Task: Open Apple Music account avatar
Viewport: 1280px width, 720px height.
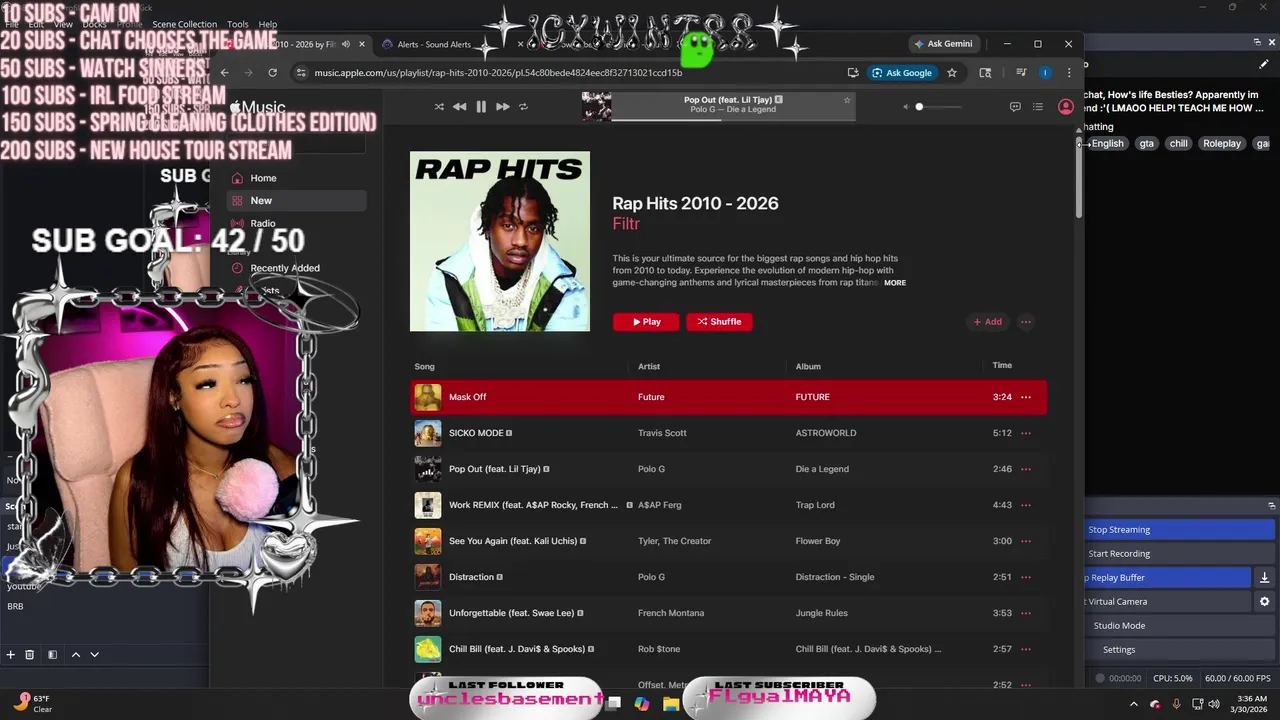Action: pos(1066,107)
